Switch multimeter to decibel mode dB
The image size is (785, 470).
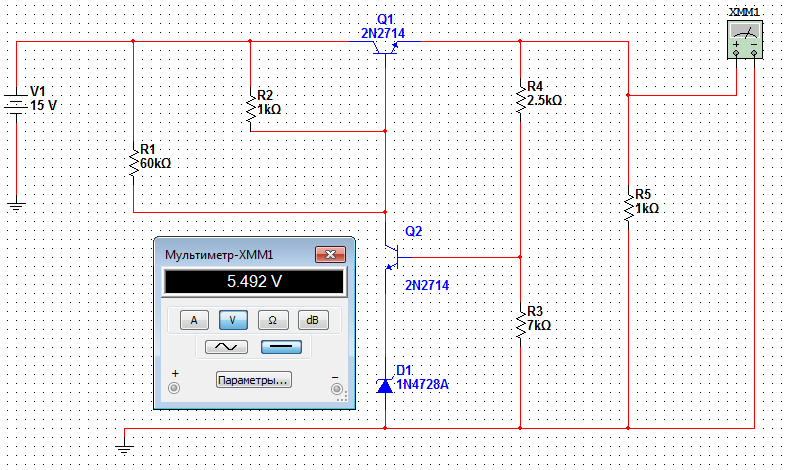tap(313, 320)
